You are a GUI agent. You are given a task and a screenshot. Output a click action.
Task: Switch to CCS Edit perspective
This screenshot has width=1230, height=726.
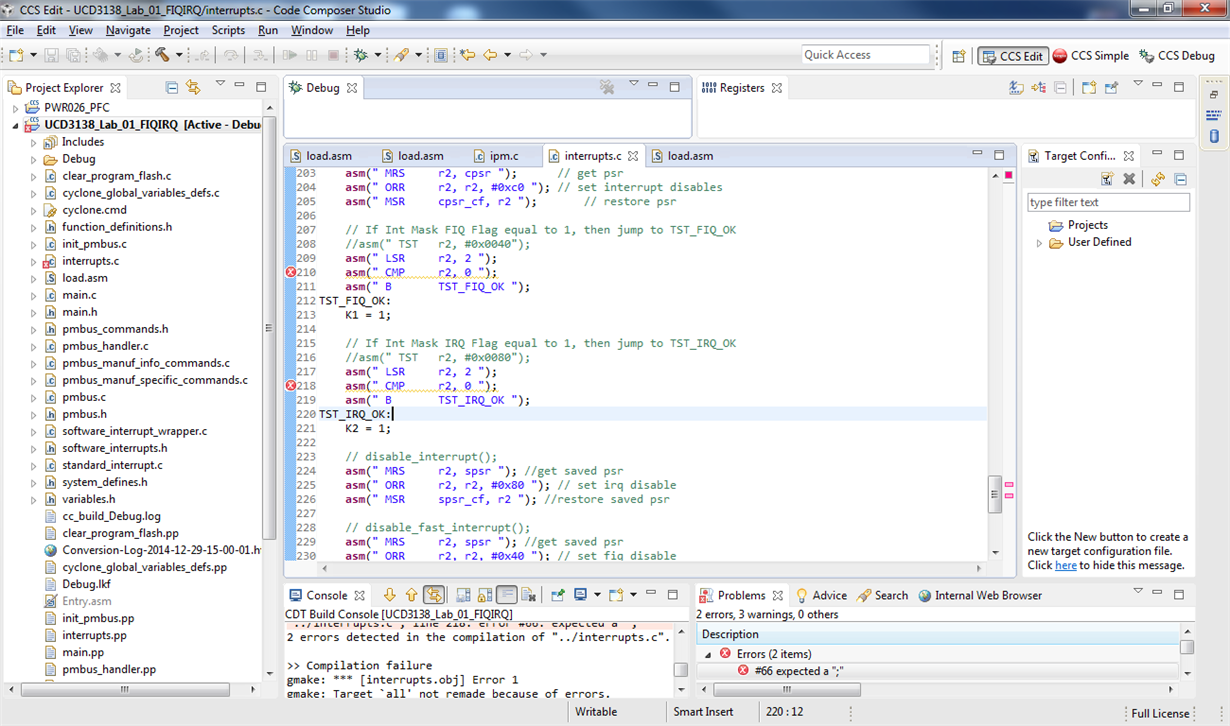pyautogui.click(x=1012, y=56)
